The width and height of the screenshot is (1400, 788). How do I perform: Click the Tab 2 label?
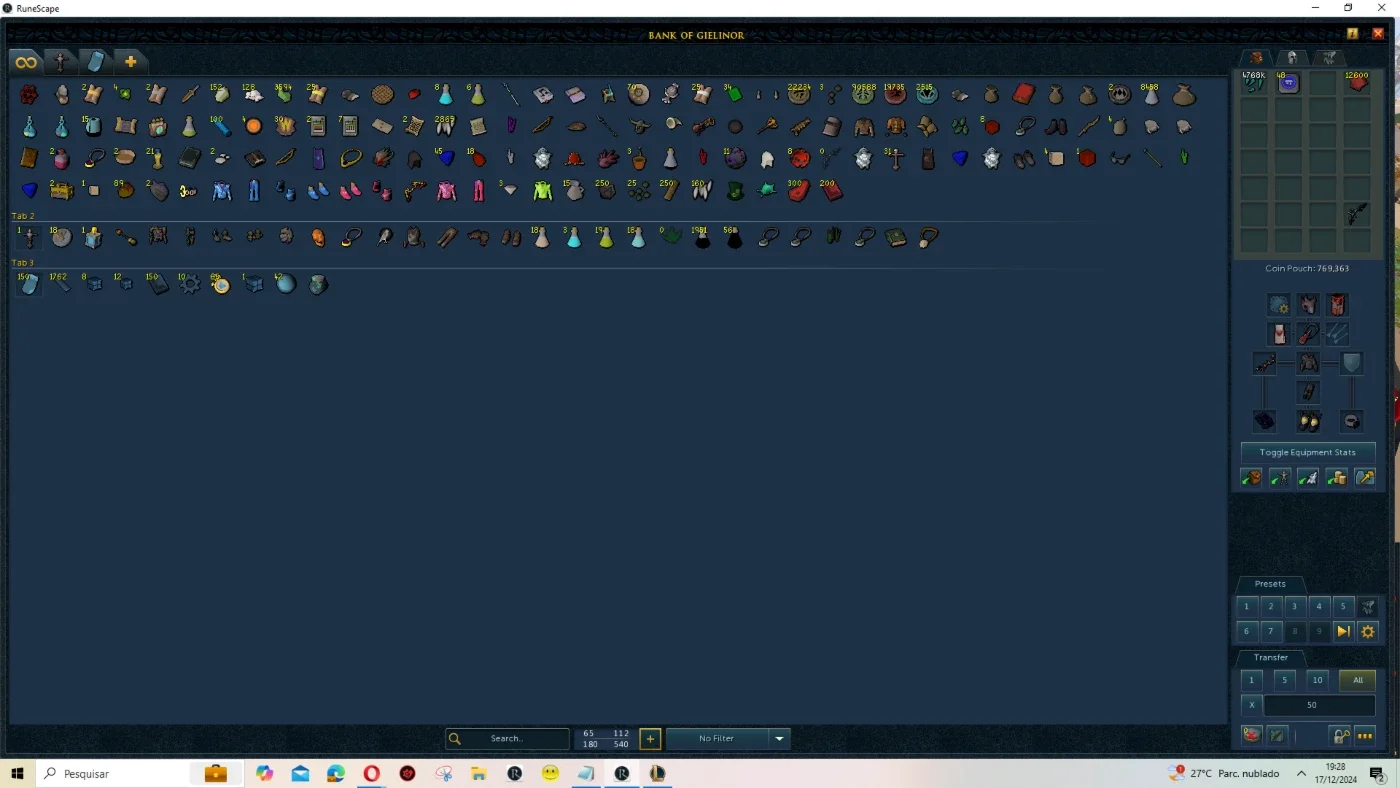(x=23, y=216)
